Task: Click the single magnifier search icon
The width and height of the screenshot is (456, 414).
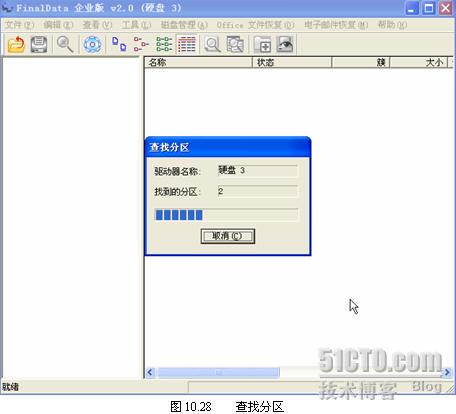Action: click(212, 44)
